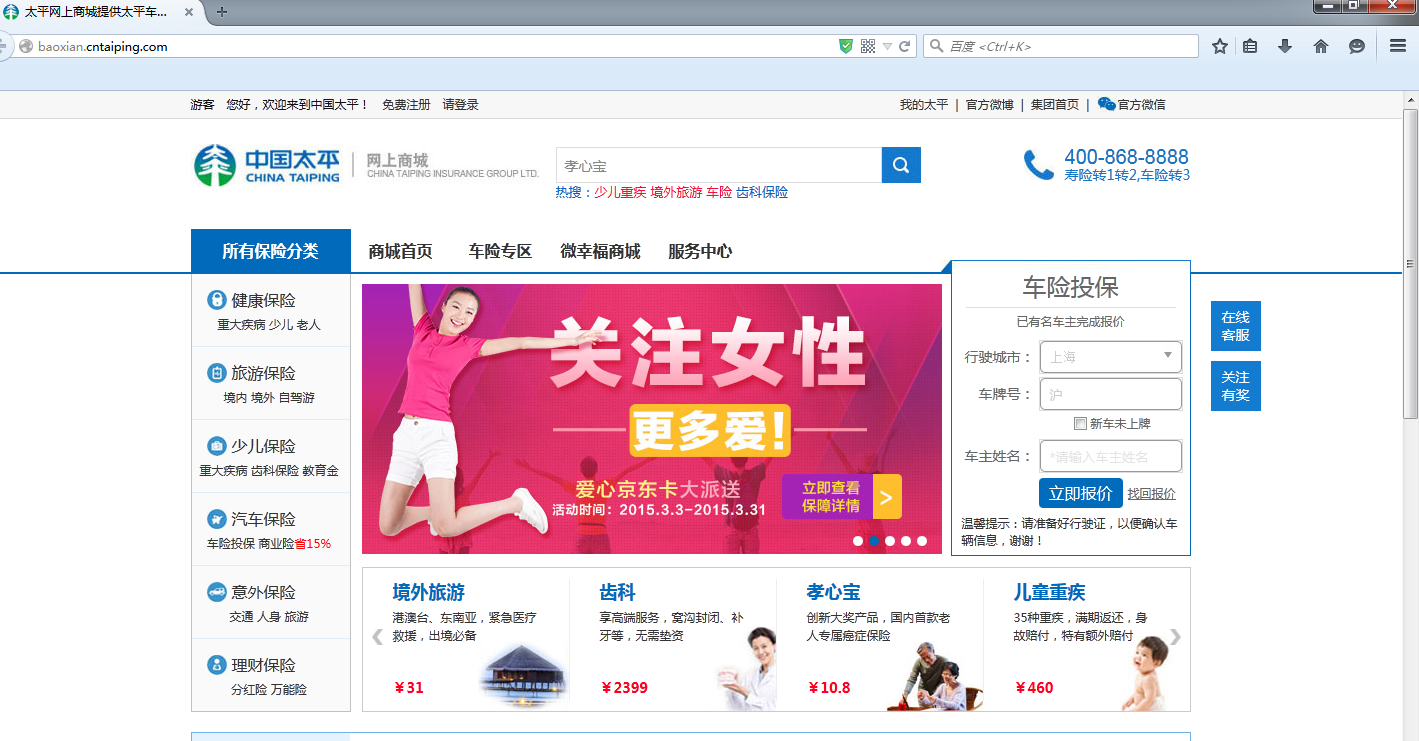This screenshot has height=741, width=1419.
Task: Select the second banner slide dot
Action: (x=874, y=541)
